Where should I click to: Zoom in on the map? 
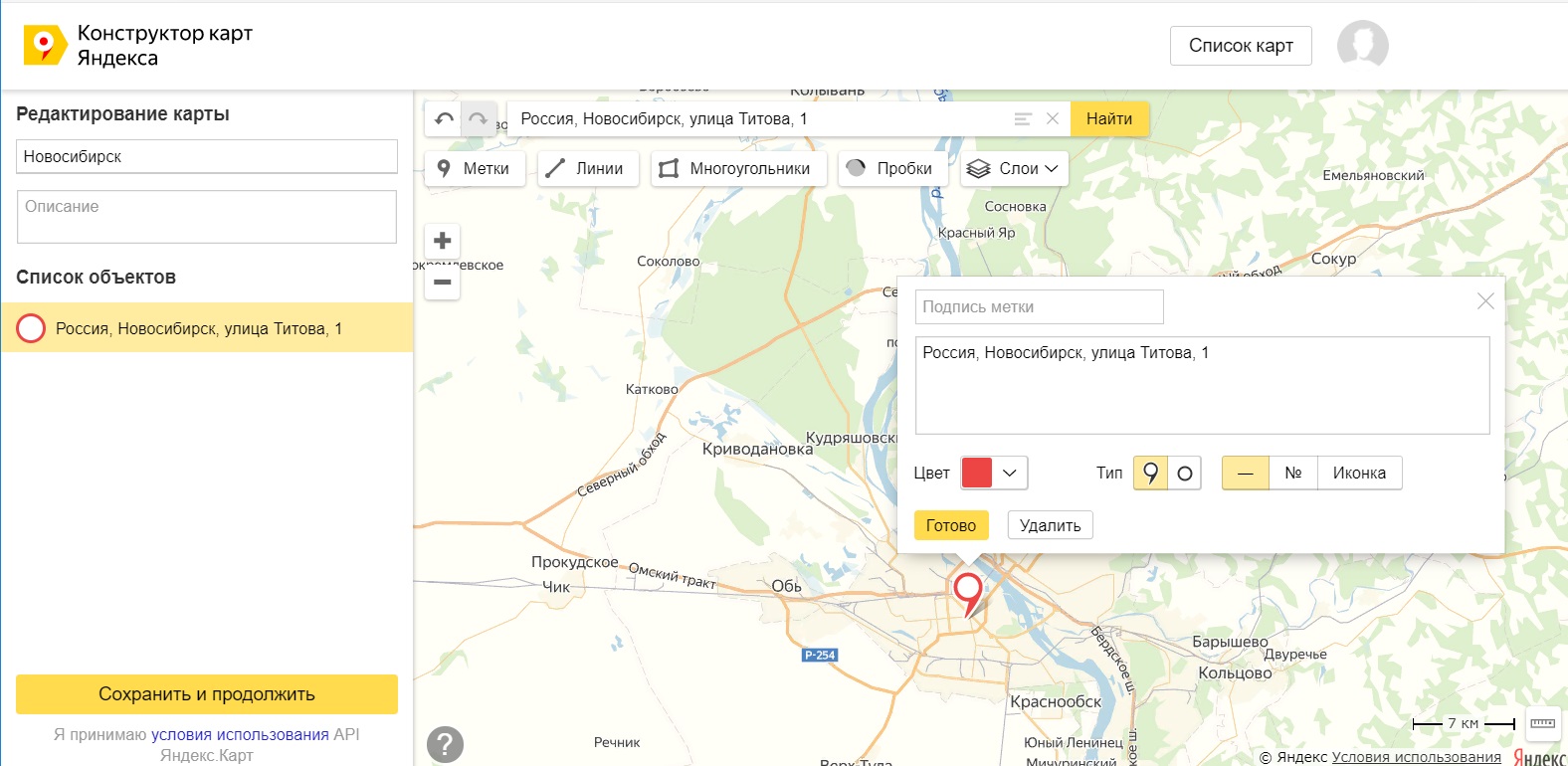coord(443,241)
